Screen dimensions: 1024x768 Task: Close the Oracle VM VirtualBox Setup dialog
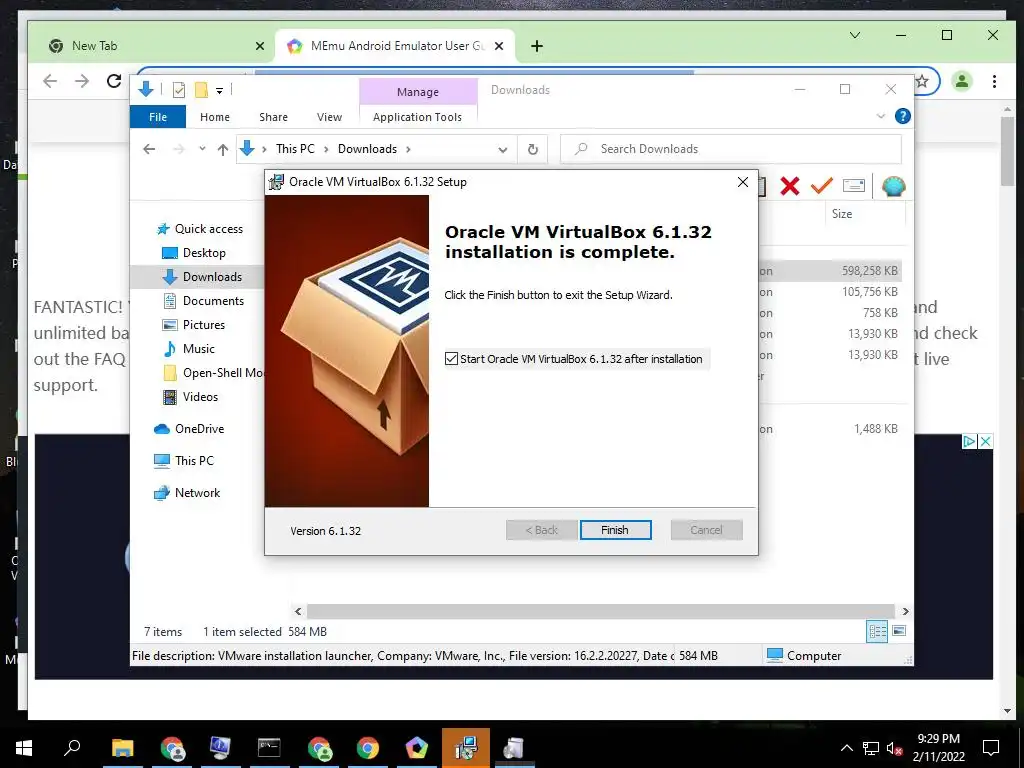743,182
